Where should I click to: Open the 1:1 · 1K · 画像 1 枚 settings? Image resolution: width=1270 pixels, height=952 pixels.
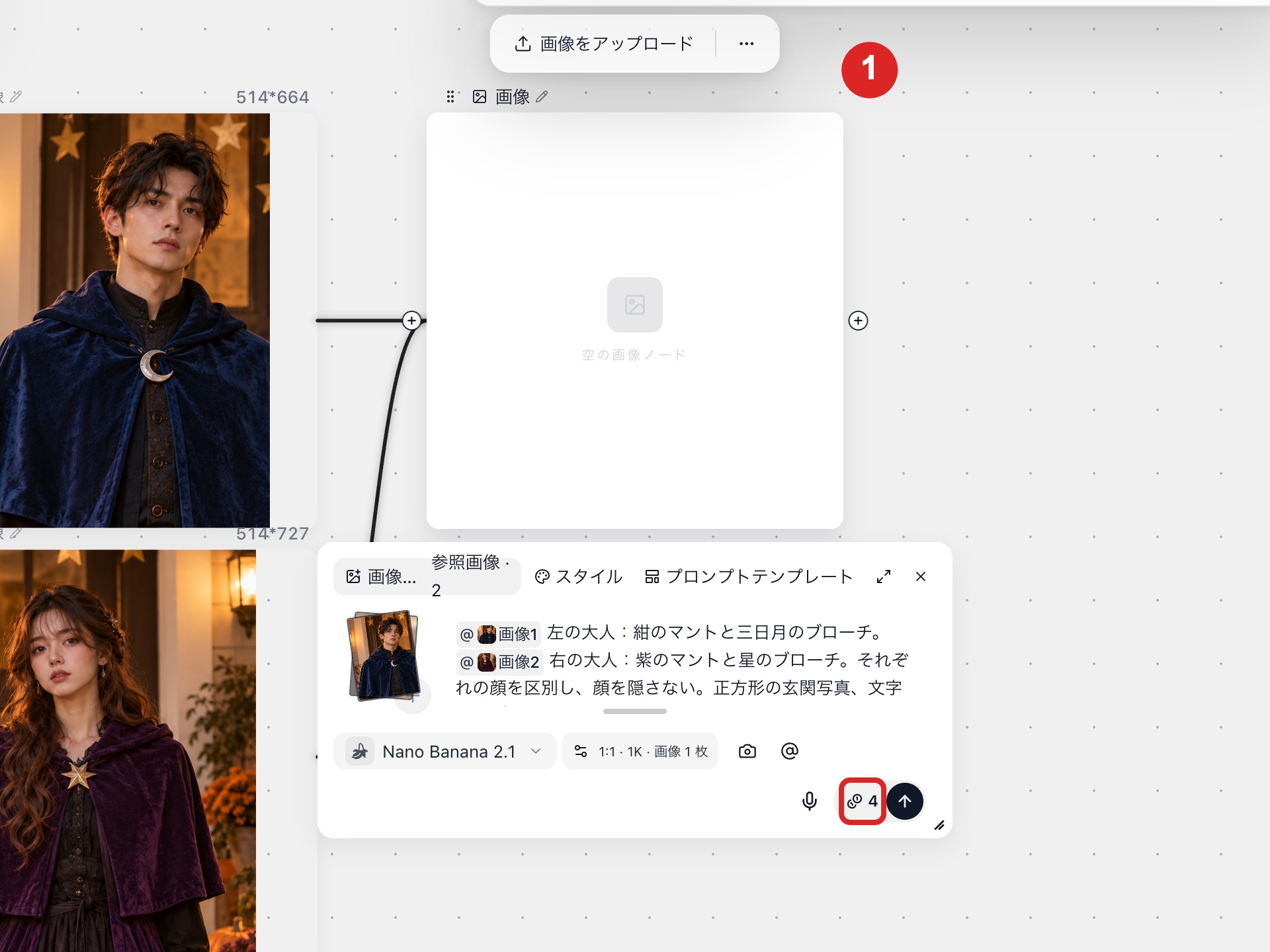pyautogui.click(x=640, y=751)
